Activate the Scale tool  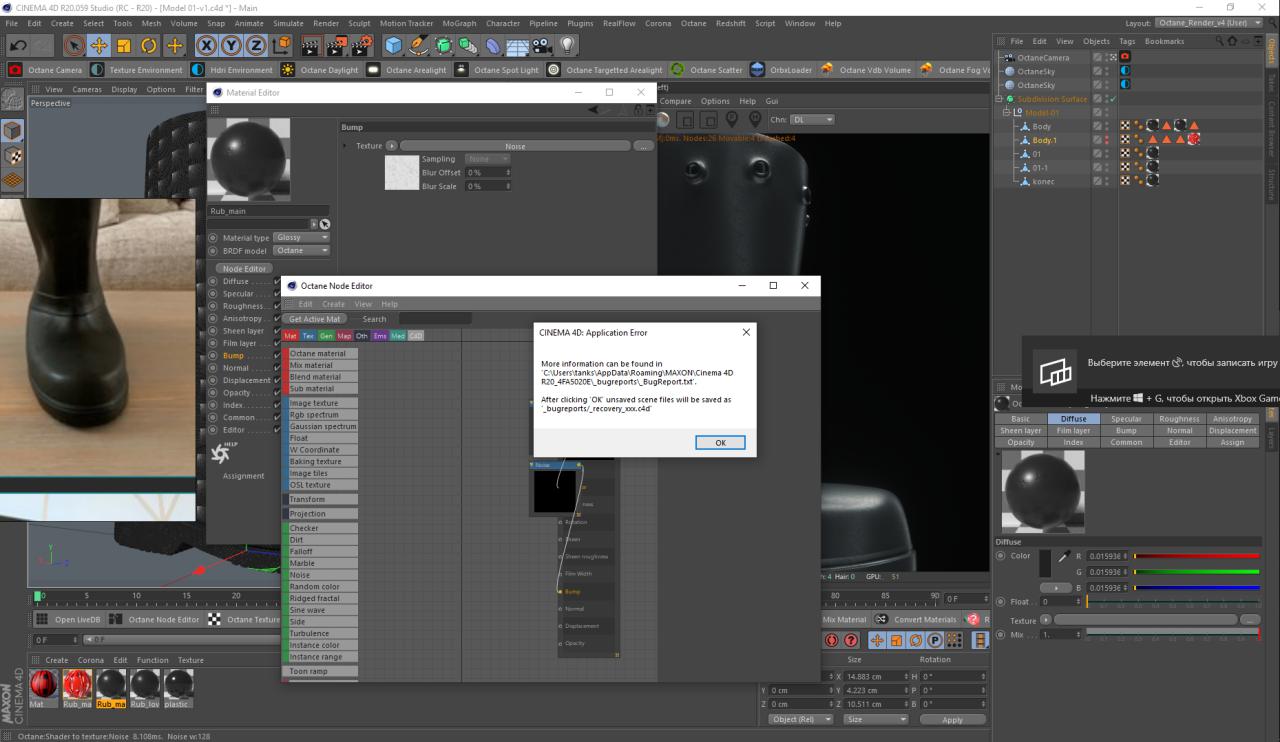124,45
